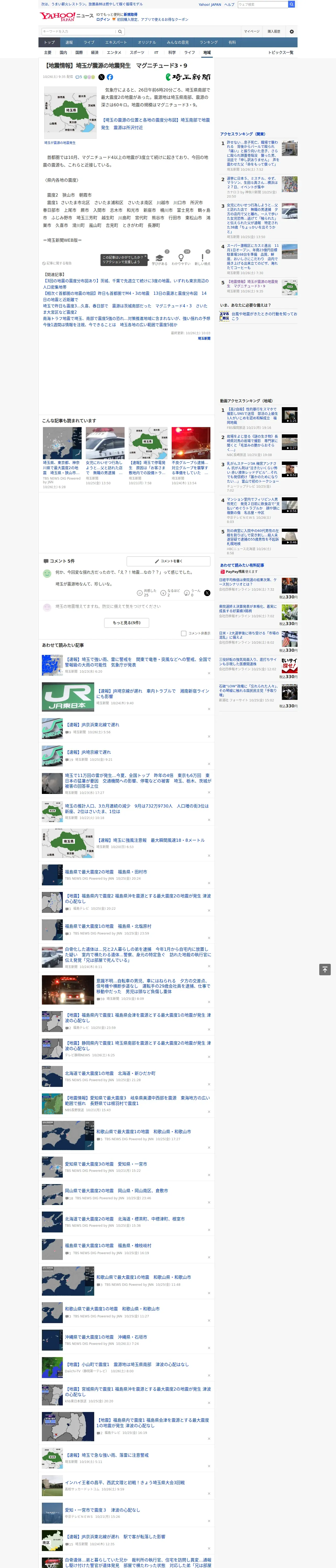Click the keyword search magnifier icon
Image resolution: width=336 pixels, height=1568 pixels.
120,32
